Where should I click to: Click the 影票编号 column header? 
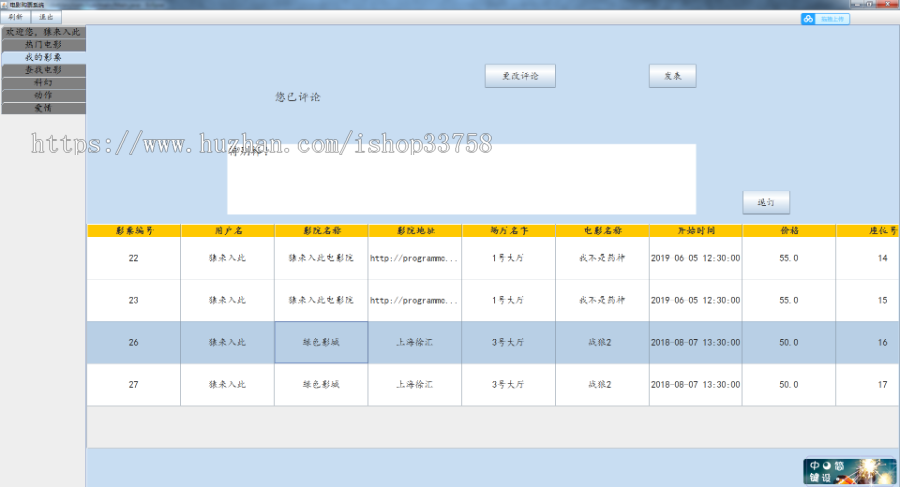pos(134,231)
